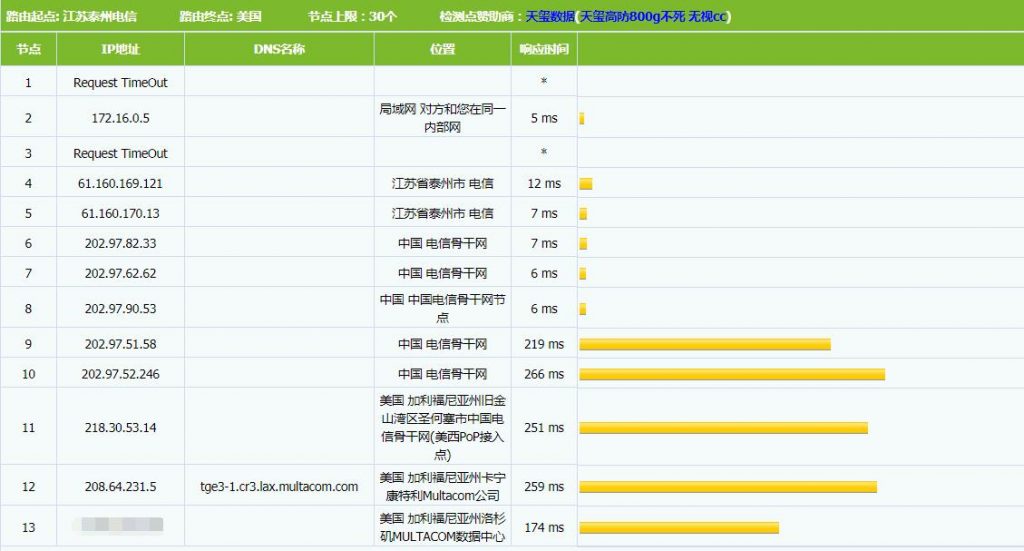Click the 洛杉矶MULTACOM数据中心 location cell

pyautogui.click(x=442, y=527)
